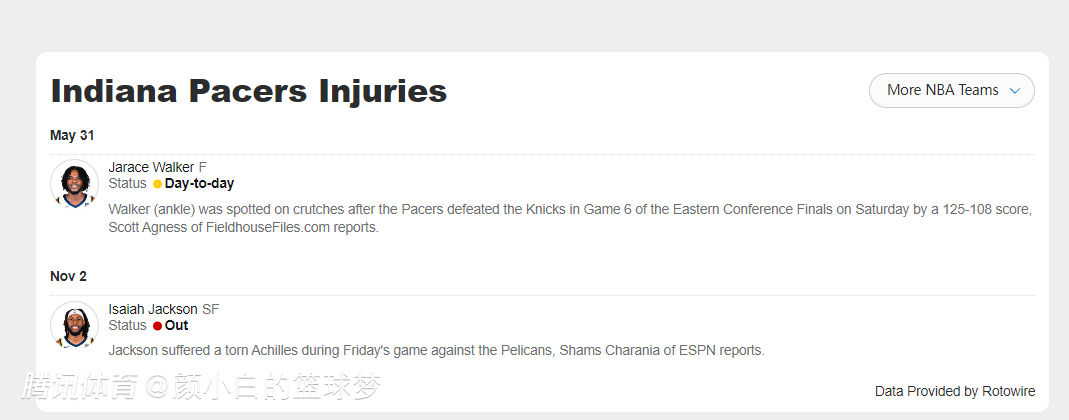Open the Jarace Walker player name link
Screen dimensions: 1069x420
click(151, 167)
